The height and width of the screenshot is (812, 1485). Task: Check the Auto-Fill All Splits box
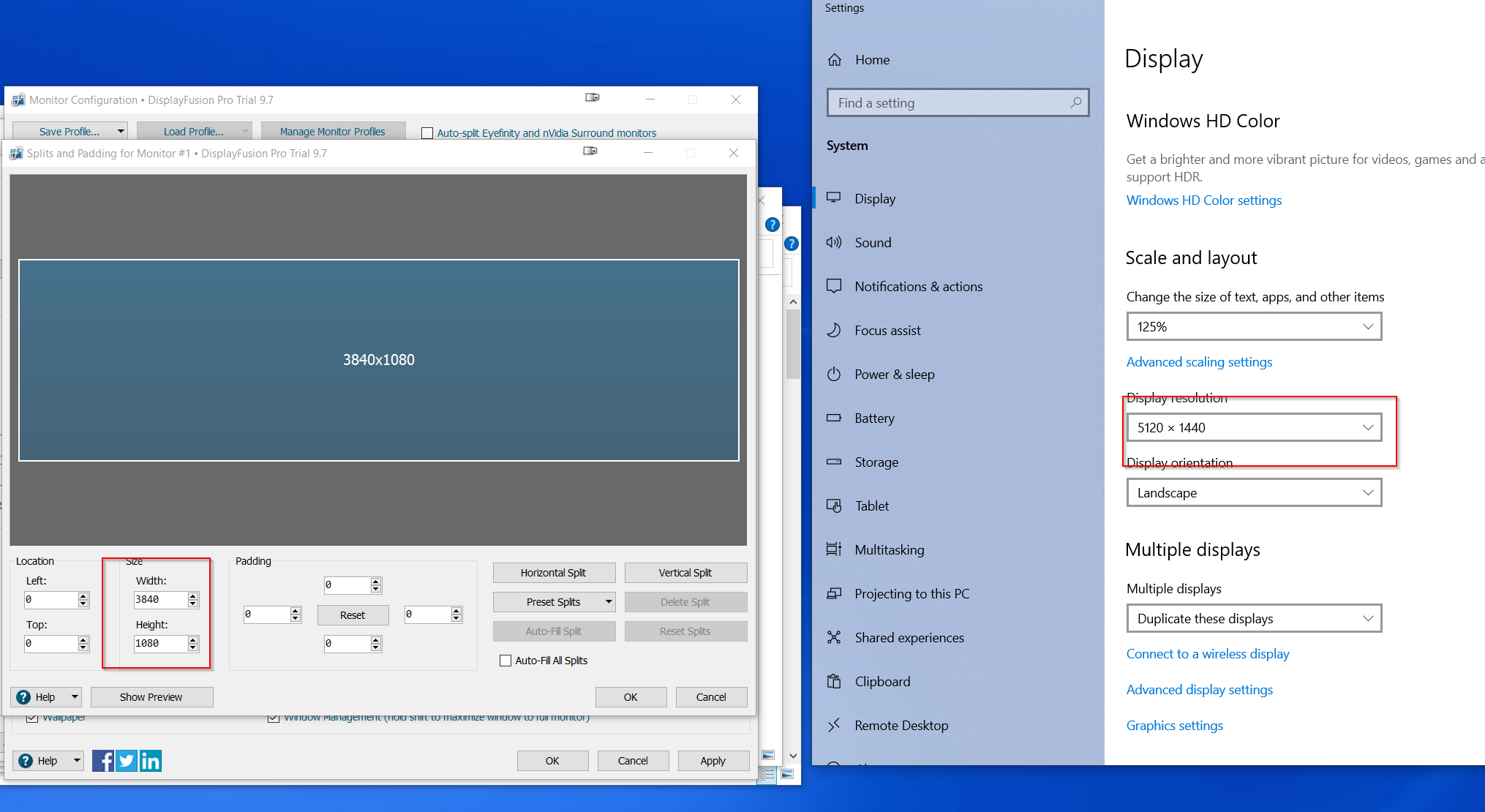(x=505, y=661)
